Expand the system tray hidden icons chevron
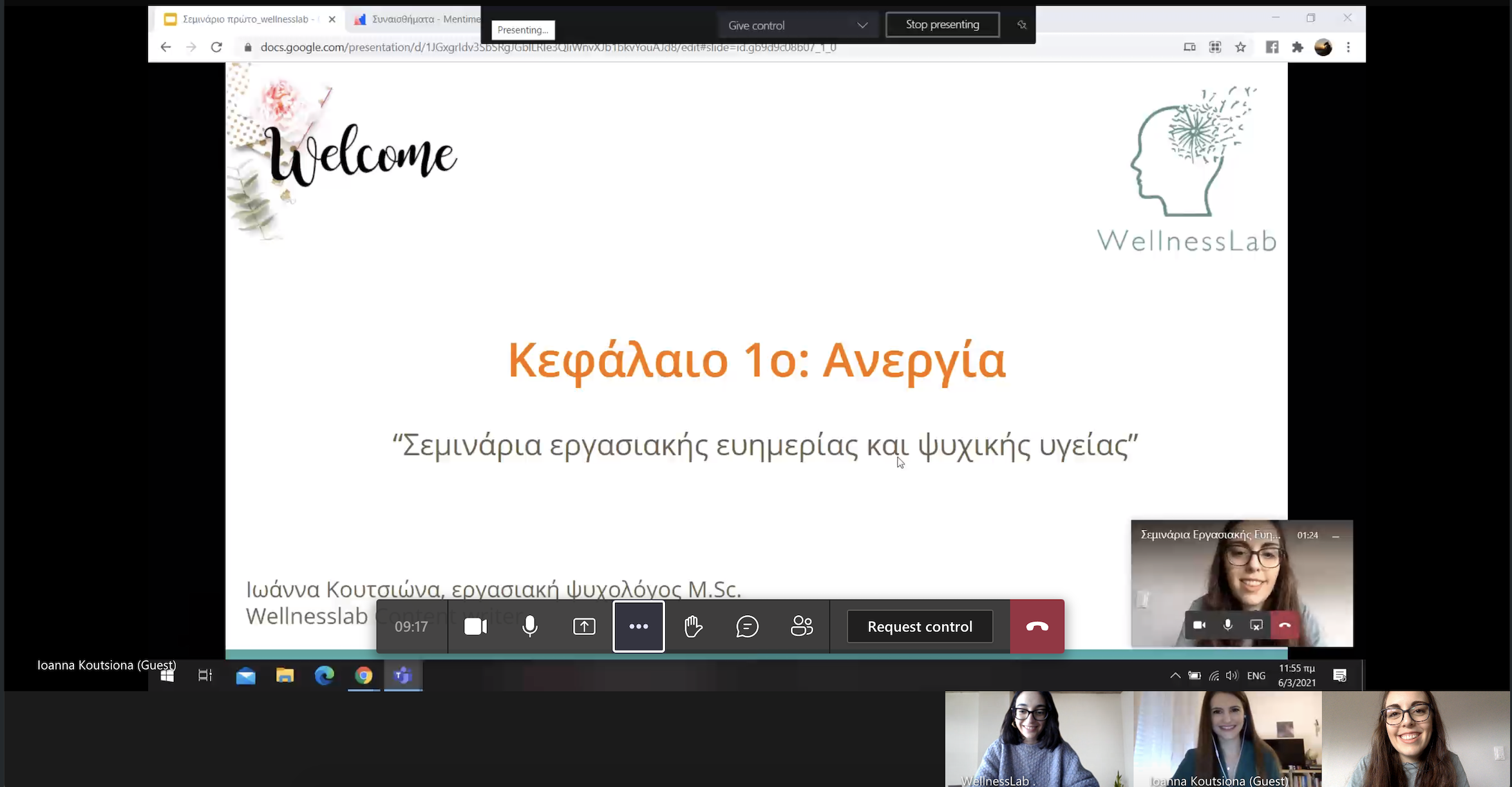Viewport: 1512px width, 787px height. pyautogui.click(x=1175, y=676)
